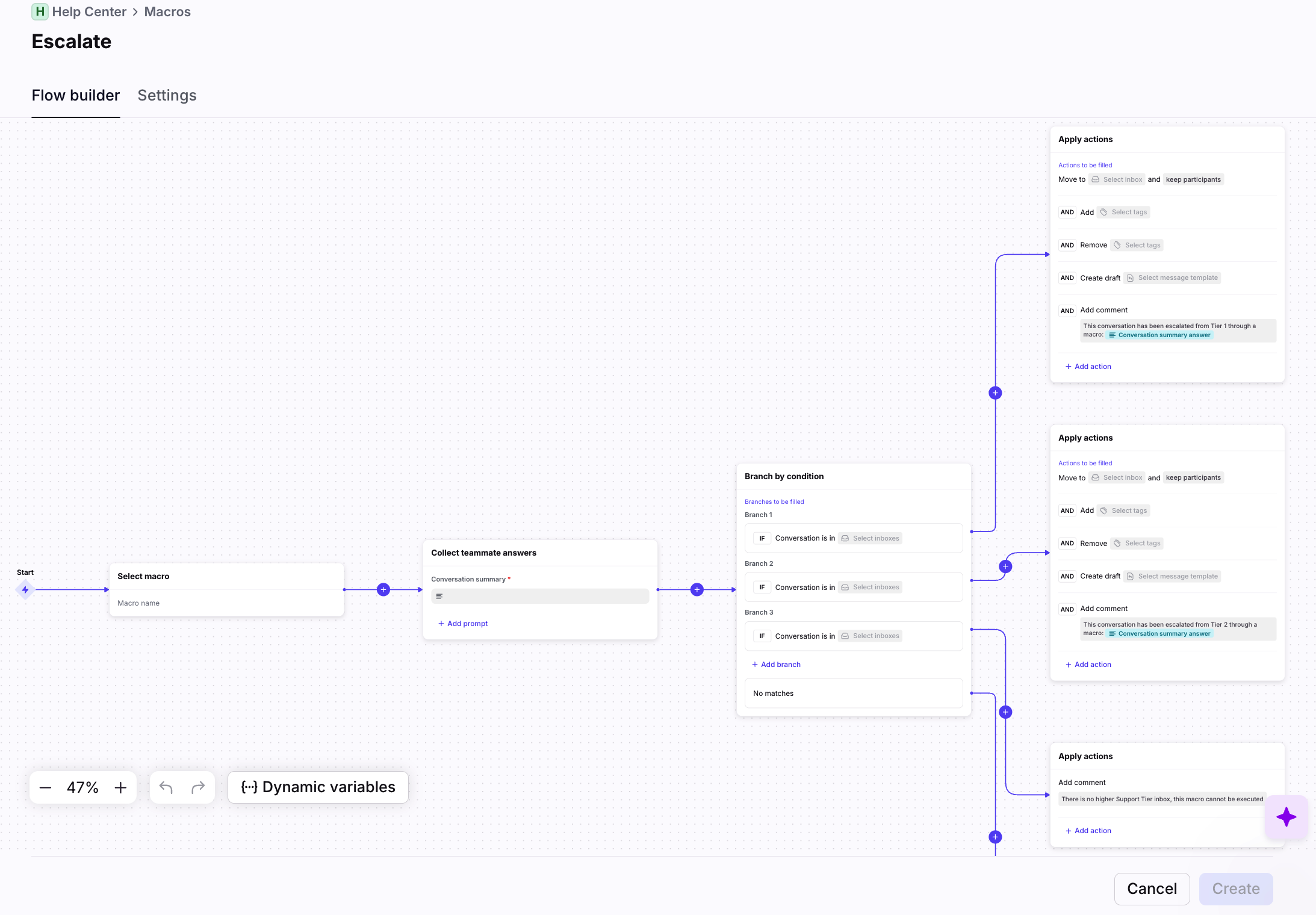
Task: Click the green Help Center H icon
Action: click(x=40, y=11)
